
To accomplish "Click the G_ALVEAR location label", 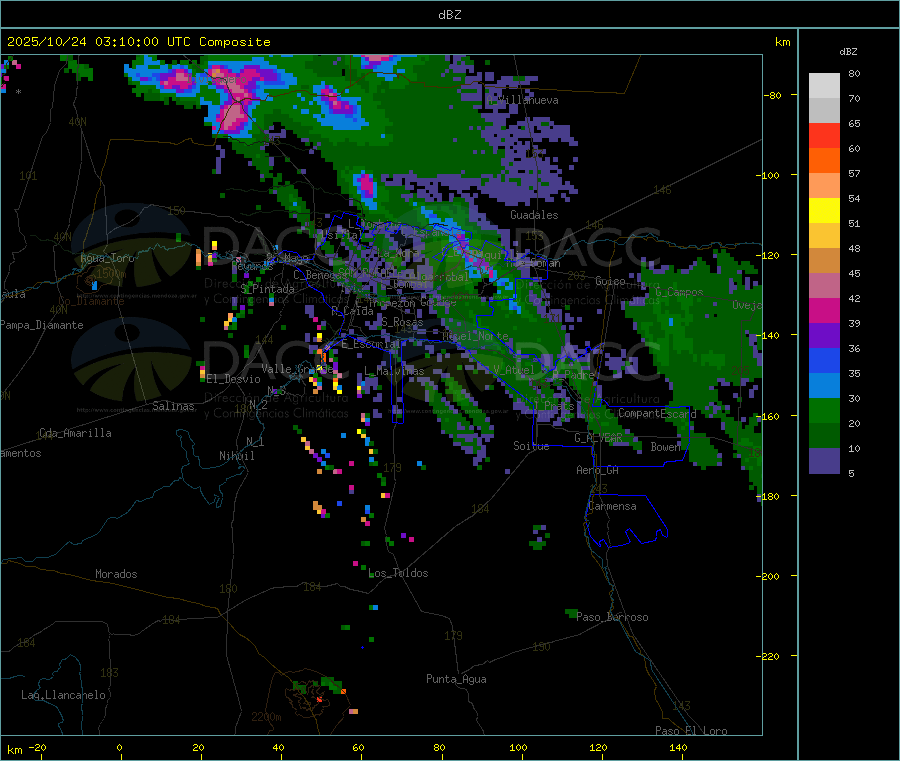I will click(x=598, y=438).
